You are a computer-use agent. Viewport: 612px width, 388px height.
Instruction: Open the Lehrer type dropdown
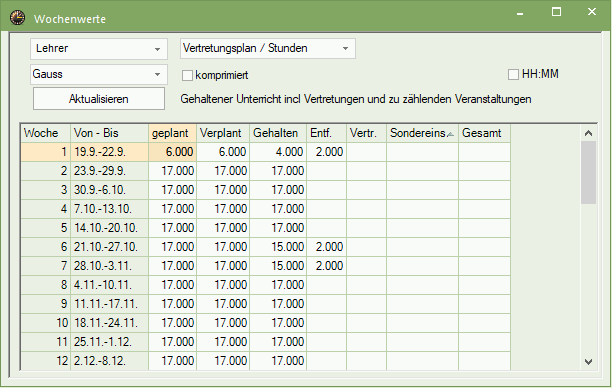tap(99, 49)
